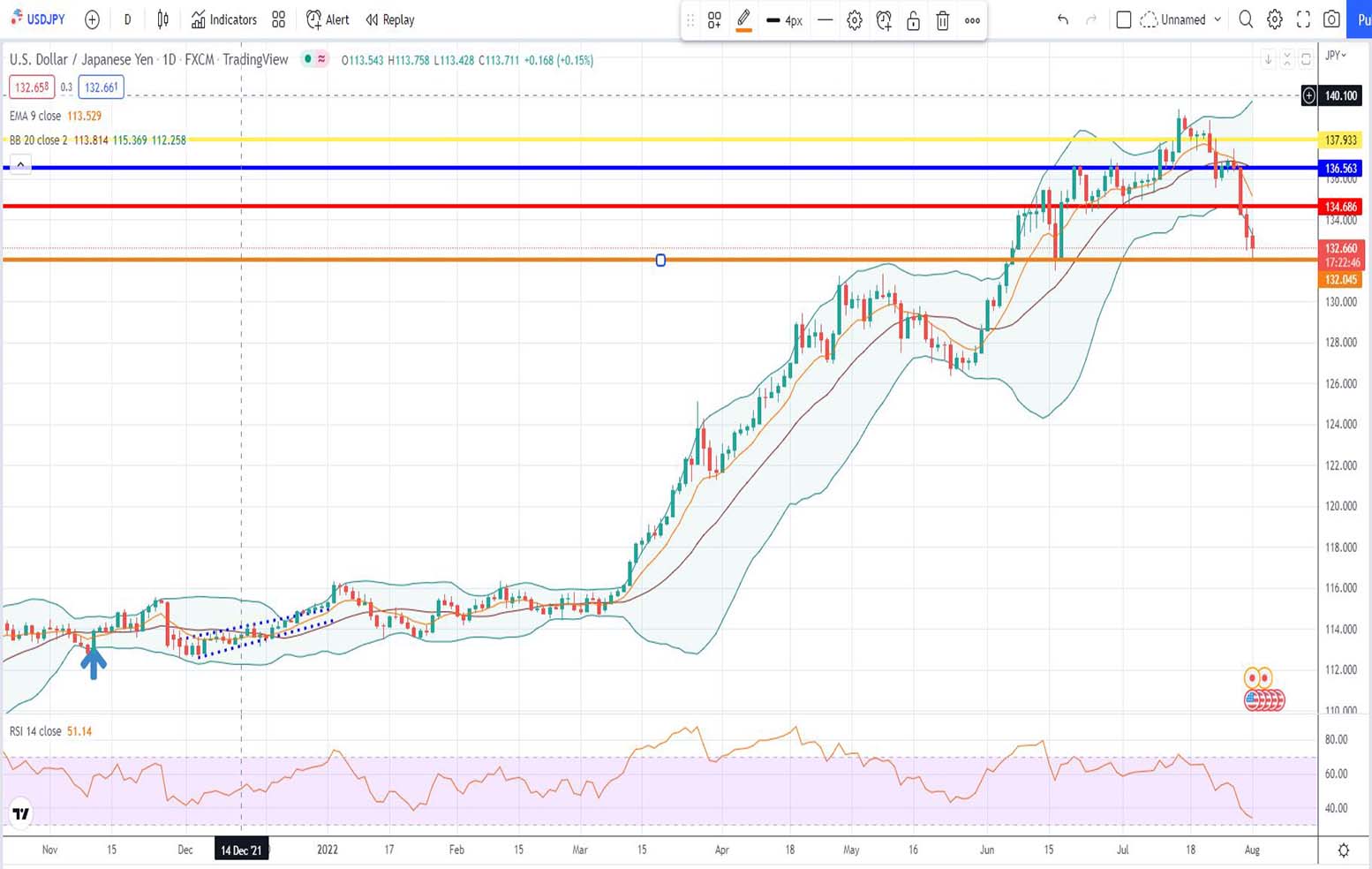Delete the selected drawing with trash icon
Screen dimensions: 1372x869
point(942,20)
